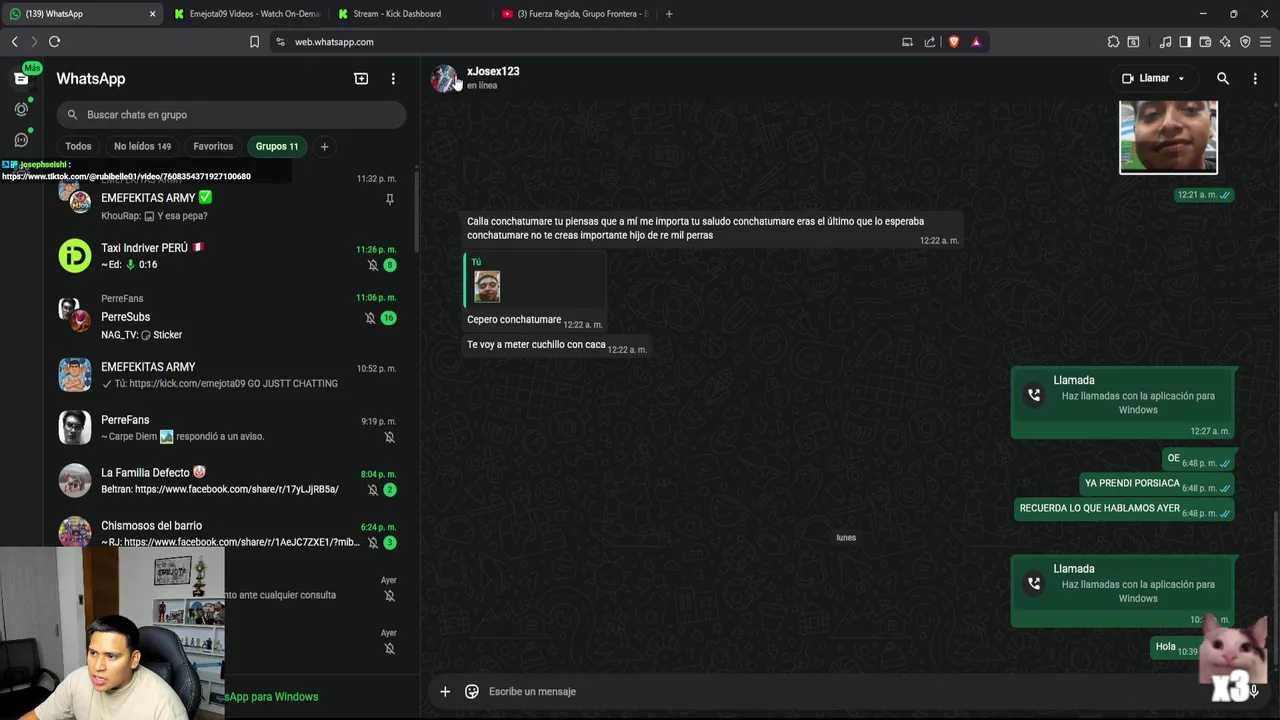Open the PerreSubs community chat
The image size is (1280, 720).
[x=231, y=316]
